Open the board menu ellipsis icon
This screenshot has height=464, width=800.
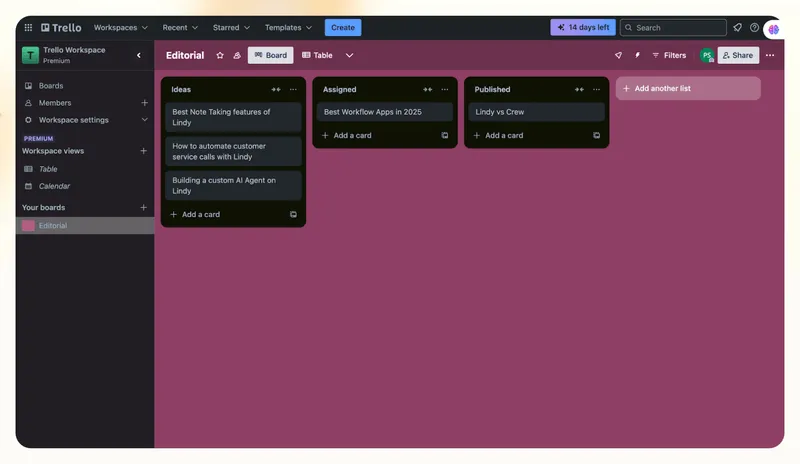coord(770,55)
